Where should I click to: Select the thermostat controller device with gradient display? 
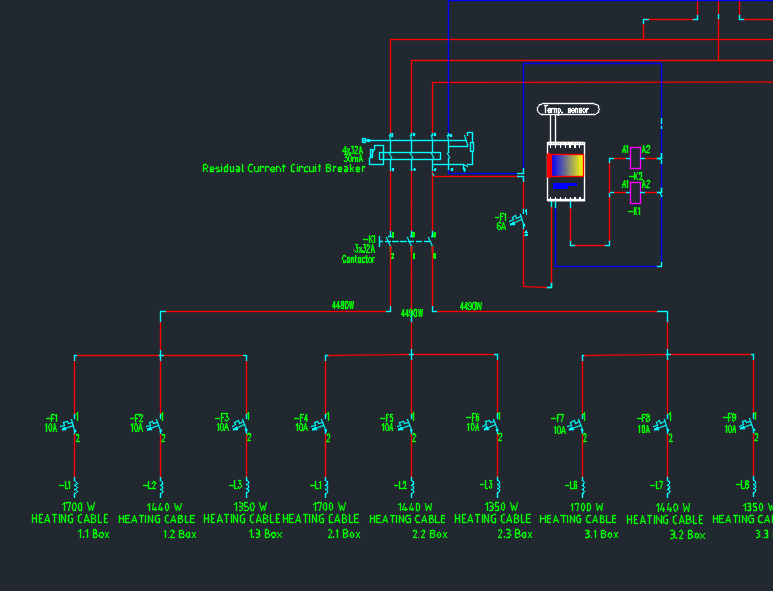point(566,172)
